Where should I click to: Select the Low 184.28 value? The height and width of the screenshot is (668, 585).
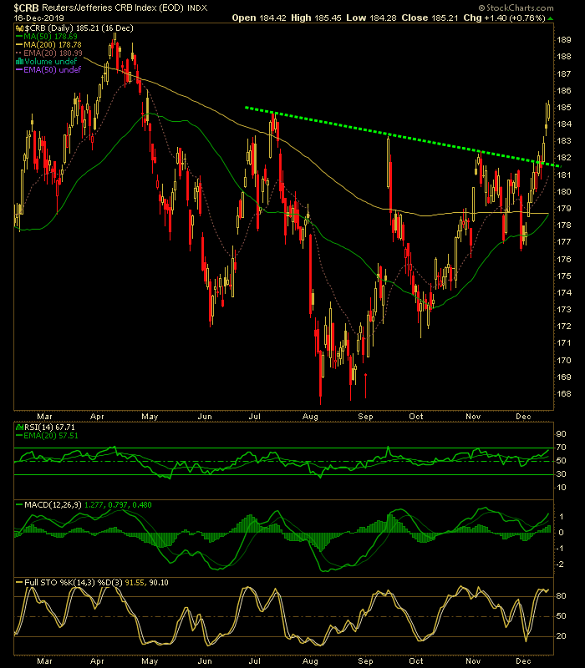click(371, 18)
